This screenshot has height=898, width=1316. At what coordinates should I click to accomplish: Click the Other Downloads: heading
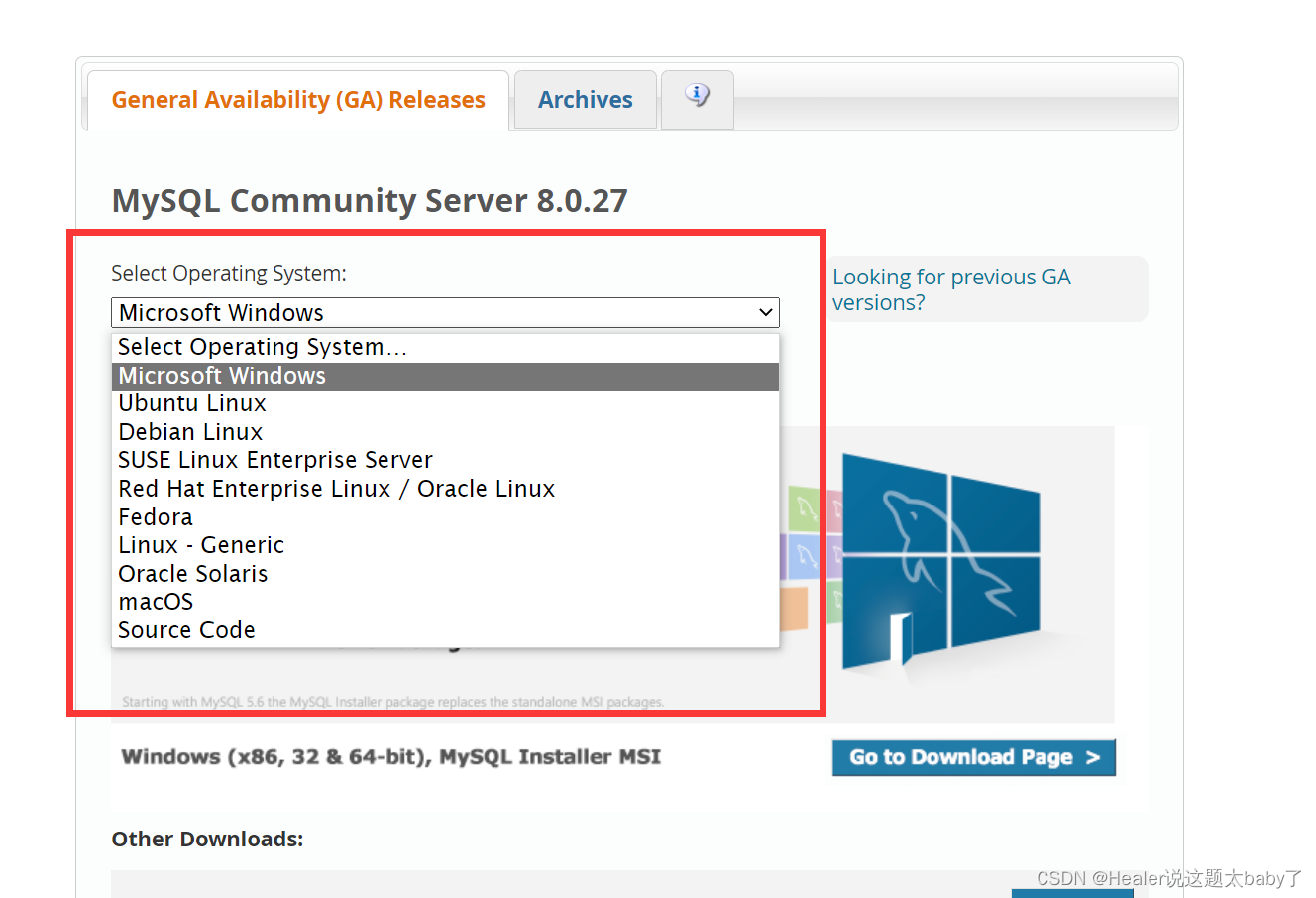coord(207,839)
